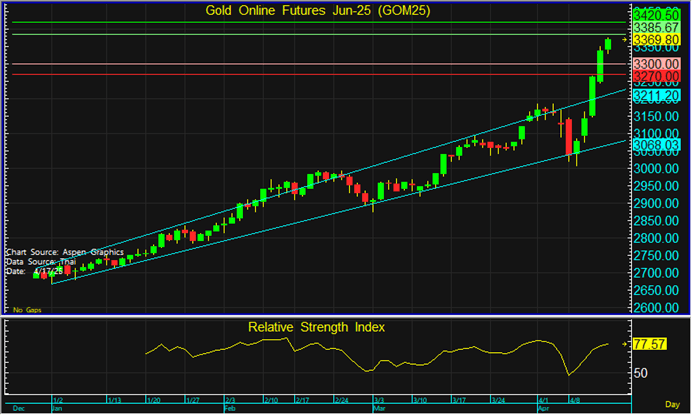Click the cyan 3068.03 lower channel label

(657, 144)
